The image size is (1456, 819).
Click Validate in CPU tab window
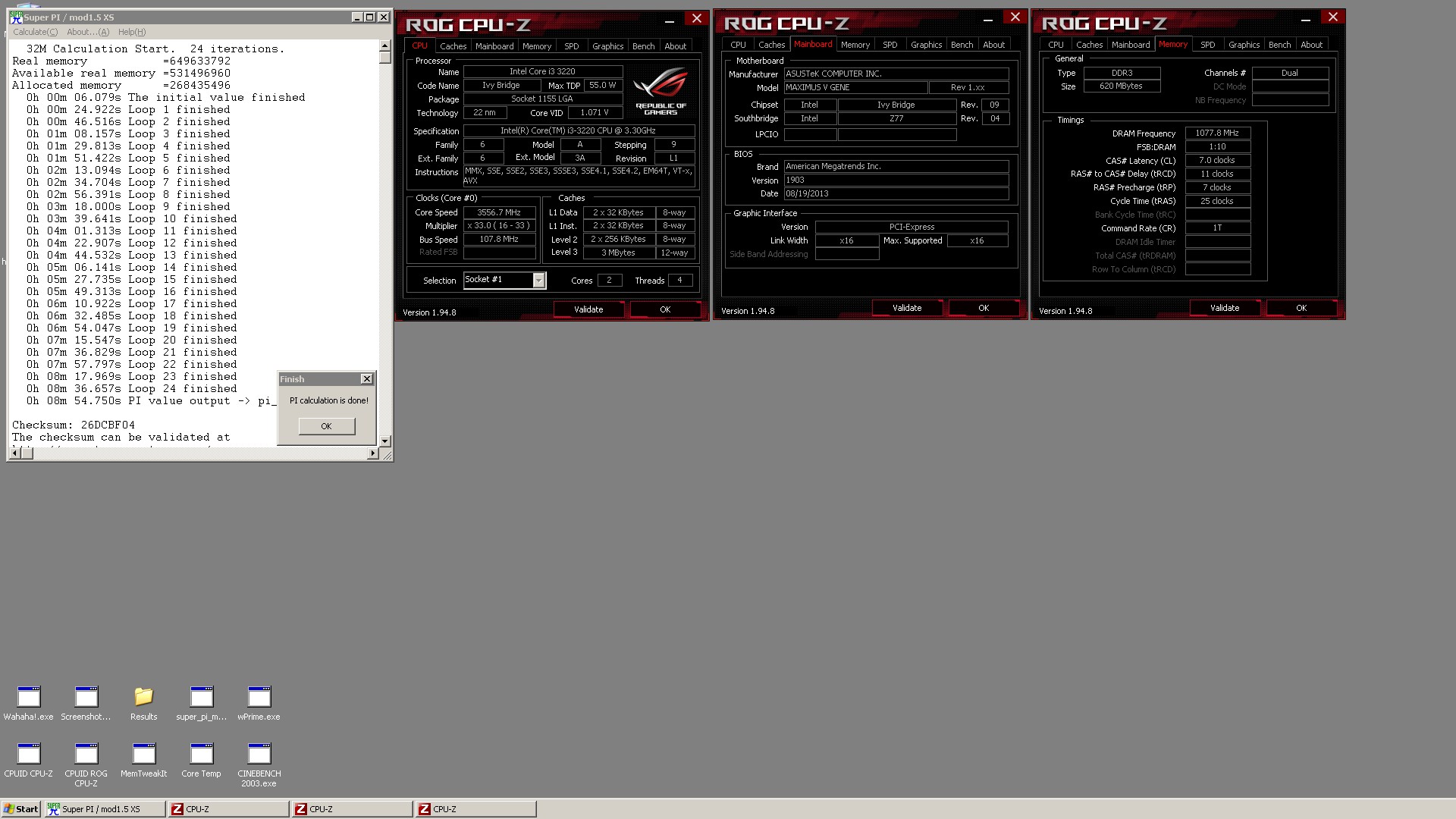(588, 309)
